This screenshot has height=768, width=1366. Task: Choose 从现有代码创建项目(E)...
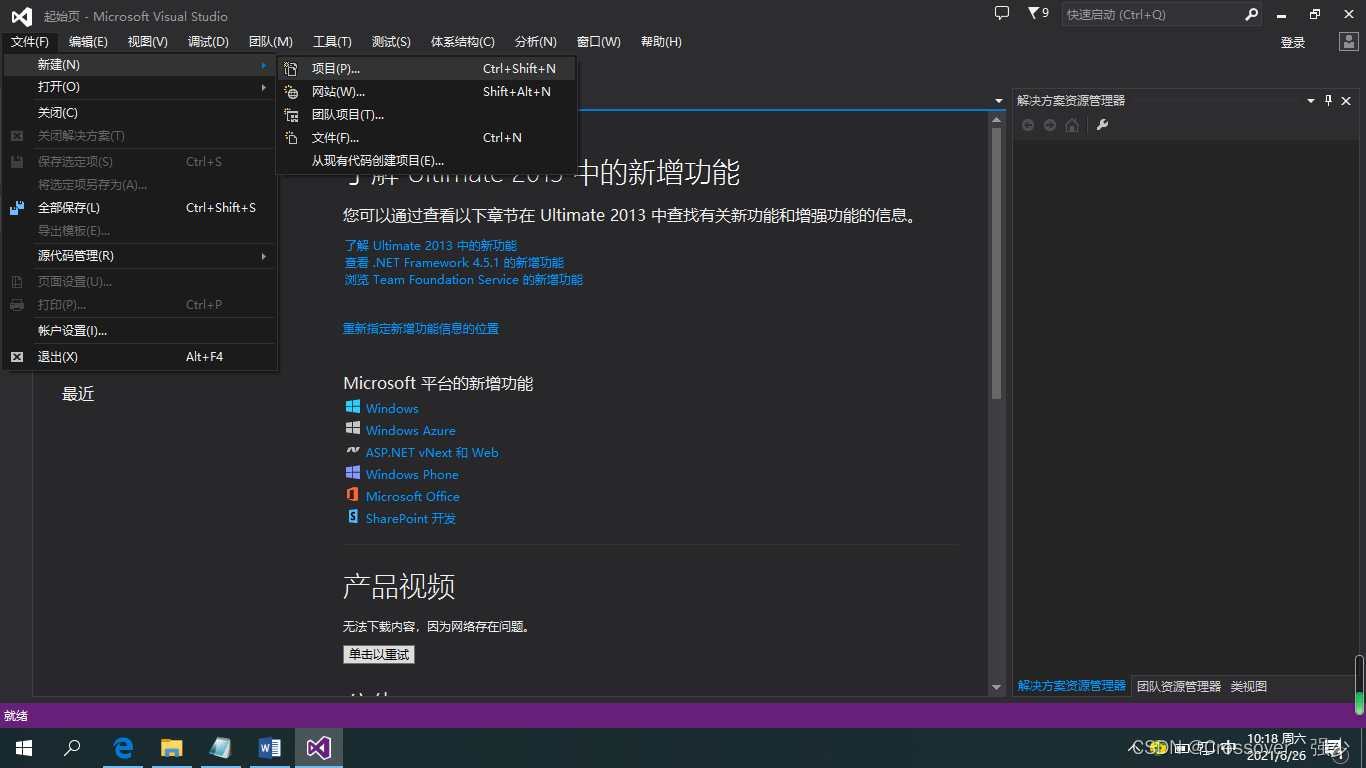click(426, 161)
